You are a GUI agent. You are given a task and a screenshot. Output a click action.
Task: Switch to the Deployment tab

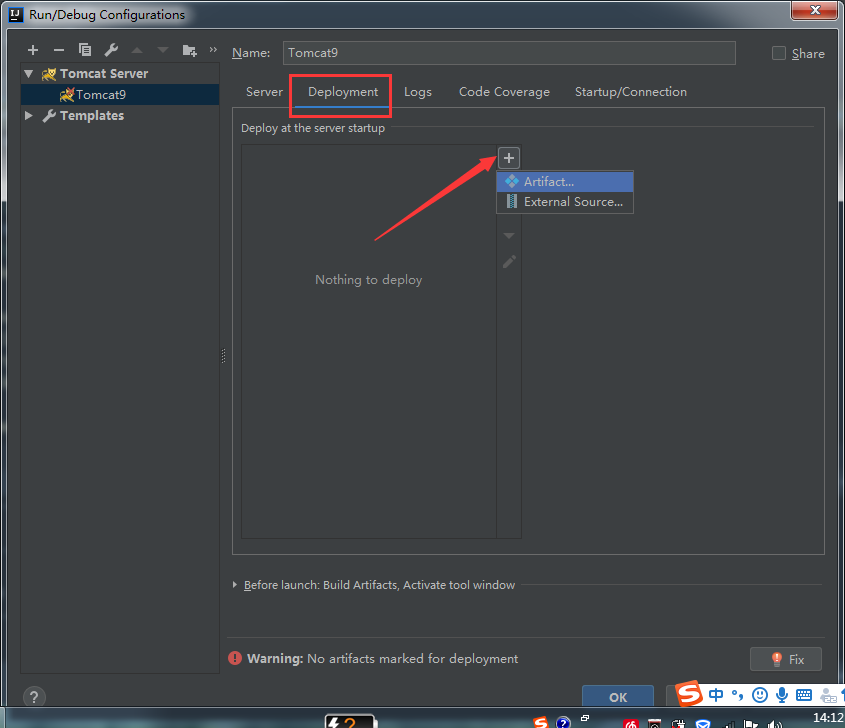point(343,92)
